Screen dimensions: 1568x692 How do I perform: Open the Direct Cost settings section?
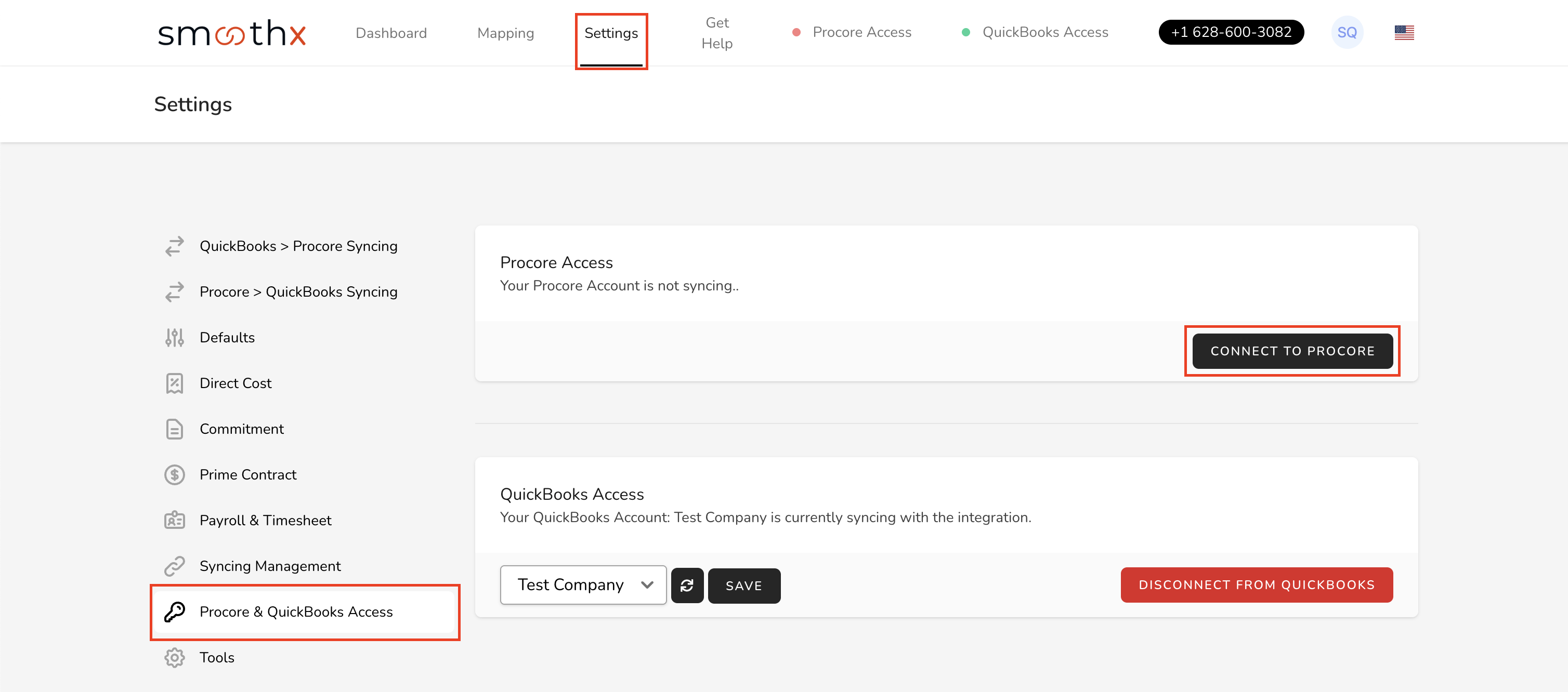(305, 383)
